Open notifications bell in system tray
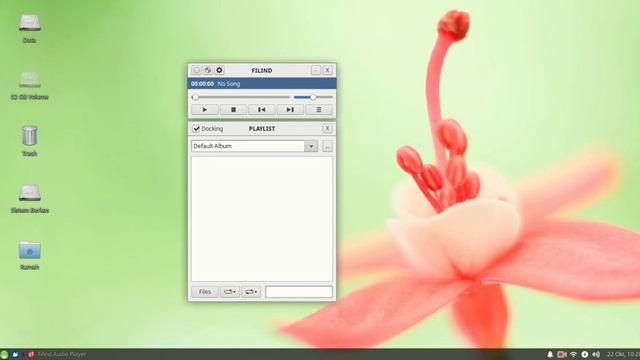 pyautogui.click(x=550, y=354)
